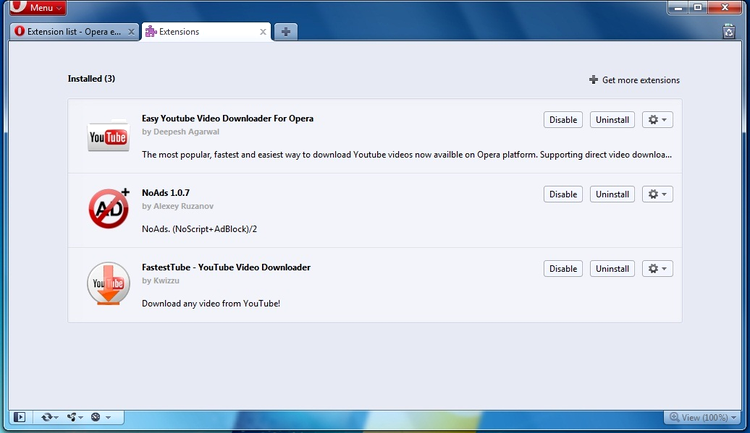This screenshot has width=750, height=433.
Task: Click the NoAds. (NoScript+AdBlock)/2 description
Action: pos(199,229)
